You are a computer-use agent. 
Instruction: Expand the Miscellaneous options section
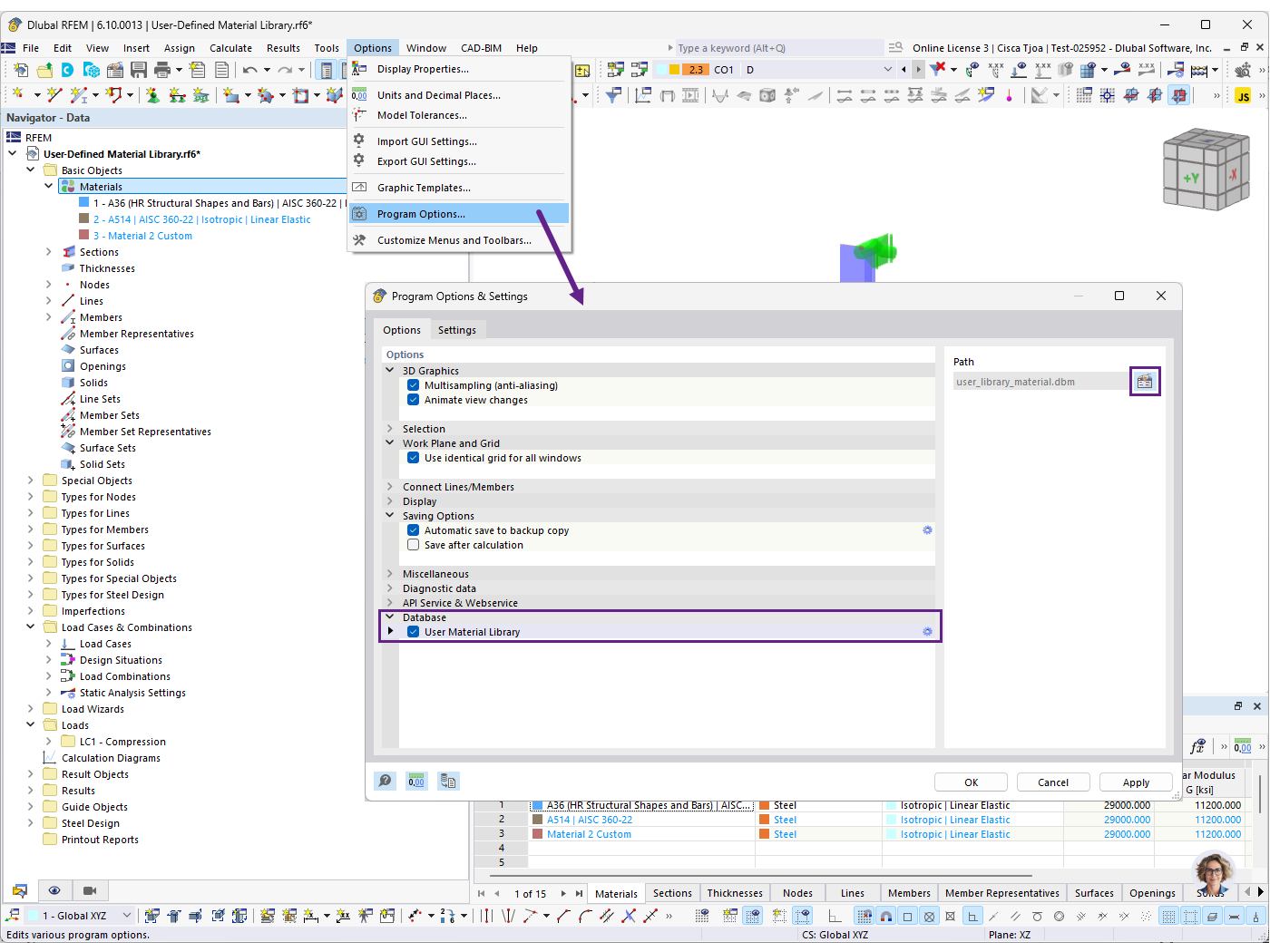tap(390, 573)
